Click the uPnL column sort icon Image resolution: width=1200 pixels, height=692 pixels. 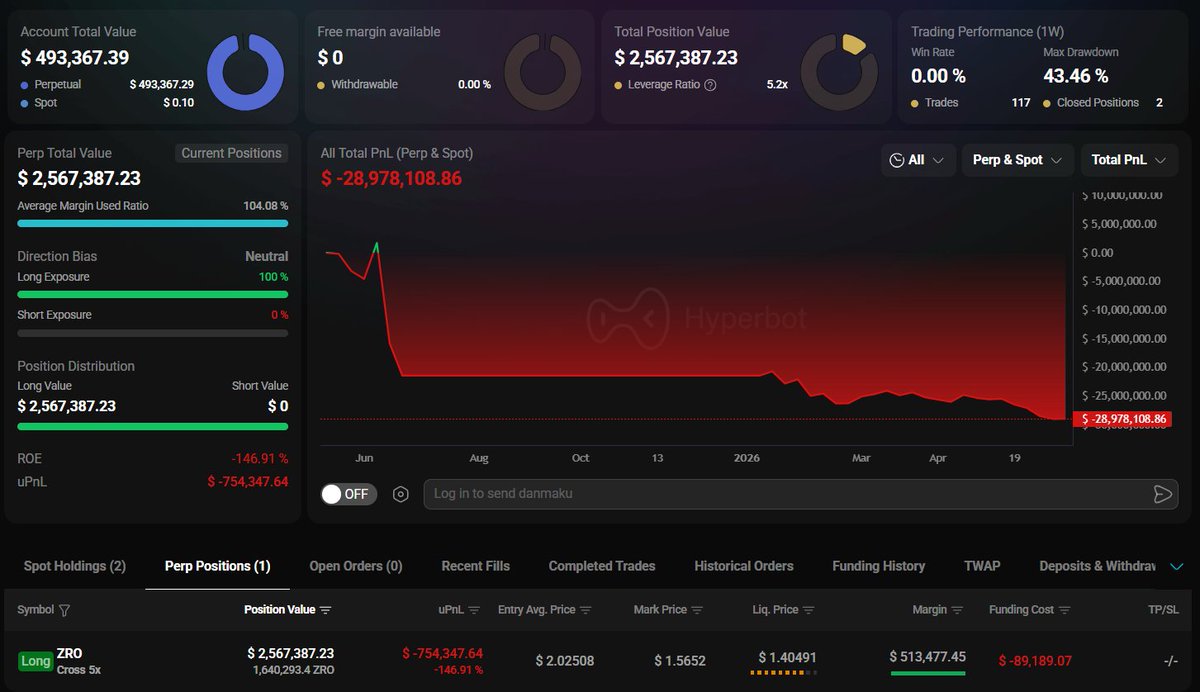(474, 610)
